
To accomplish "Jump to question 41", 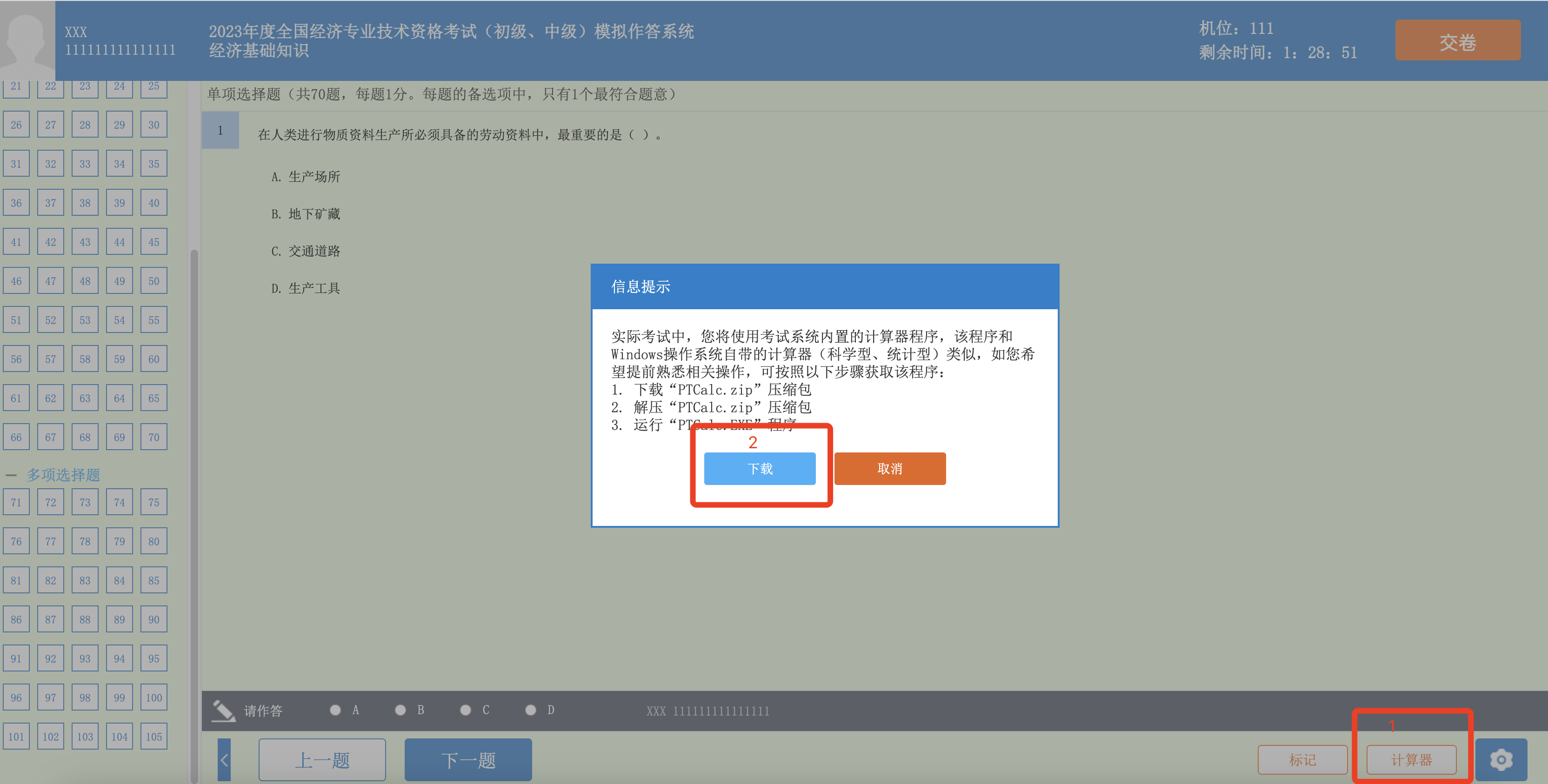I will [x=16, y=242].
